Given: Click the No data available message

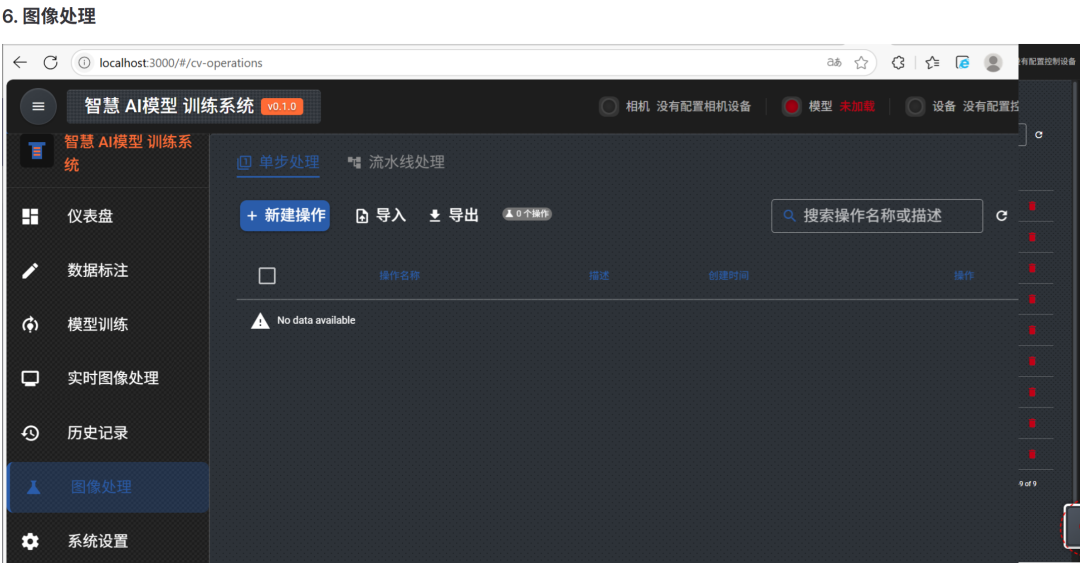Looking at the screenshot, I should 316,320.
